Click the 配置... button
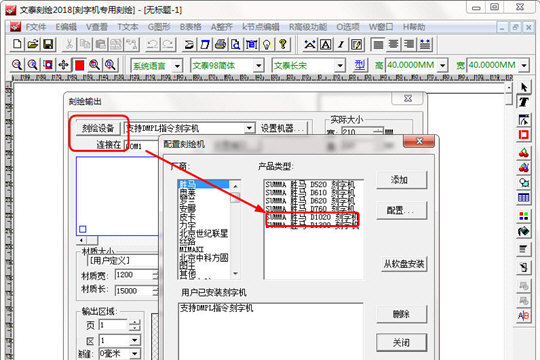This screenshot has height=360, width=540. pos(402,210)
